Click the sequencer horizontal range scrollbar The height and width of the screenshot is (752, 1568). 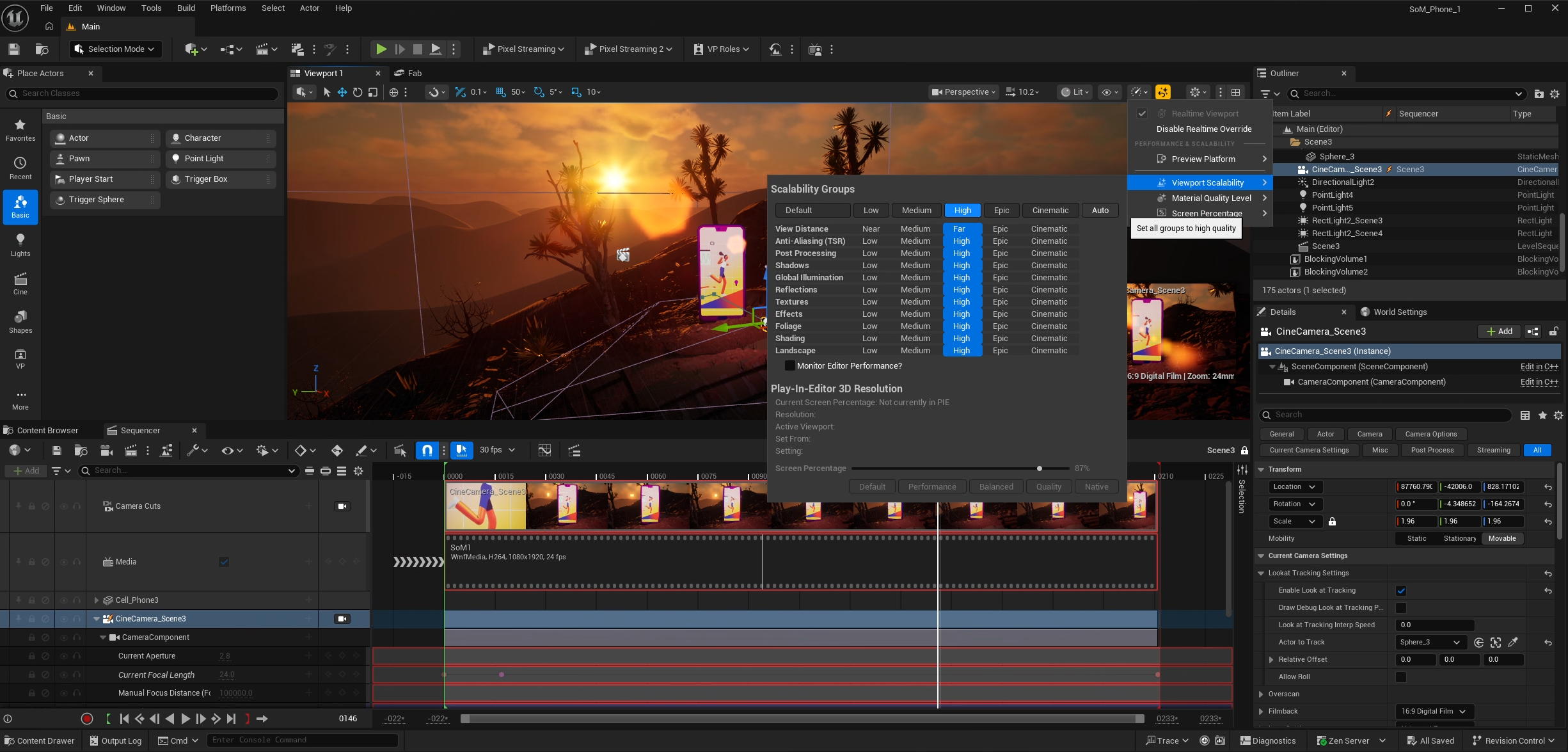point(802,719)
